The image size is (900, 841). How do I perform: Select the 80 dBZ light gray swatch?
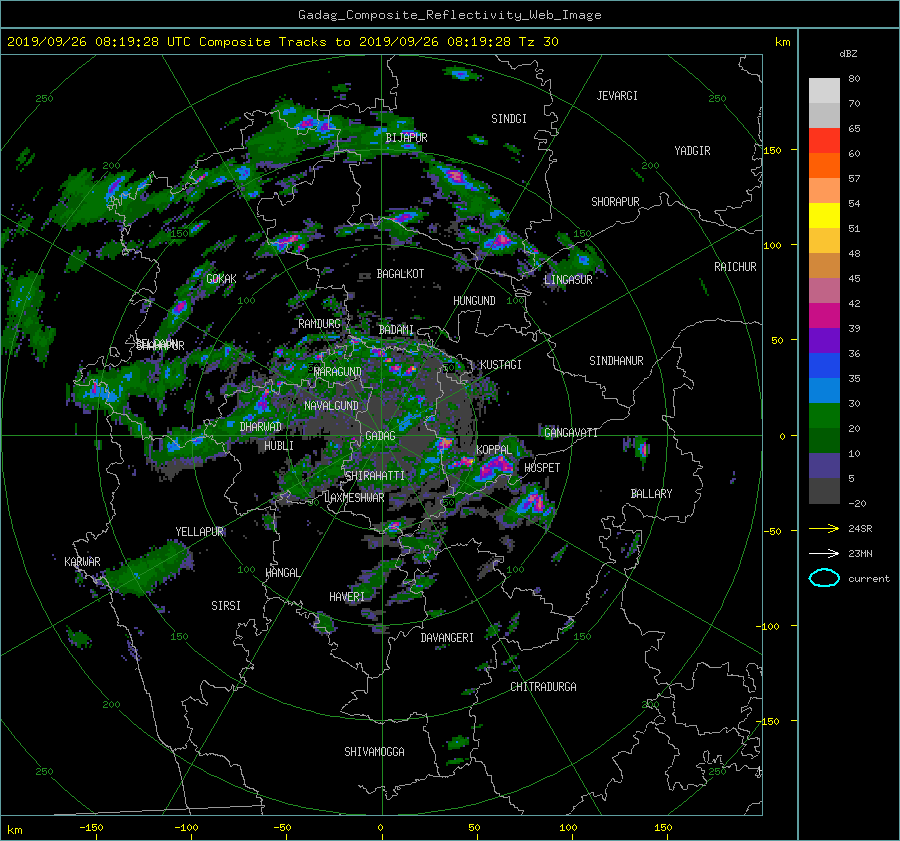(824, 90)
